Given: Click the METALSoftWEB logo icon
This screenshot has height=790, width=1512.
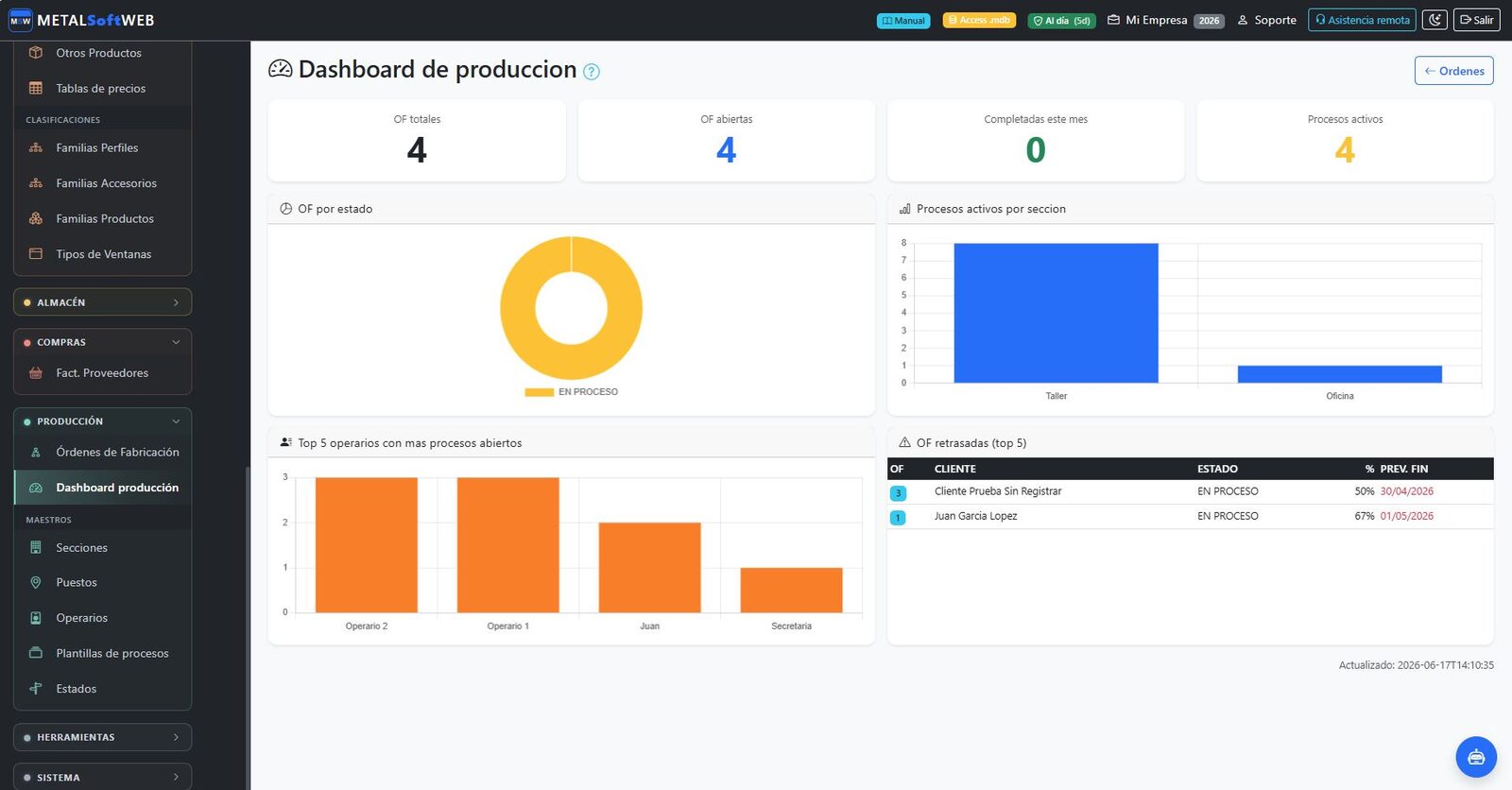Looking at the screenshot, I should click(20, 20).
